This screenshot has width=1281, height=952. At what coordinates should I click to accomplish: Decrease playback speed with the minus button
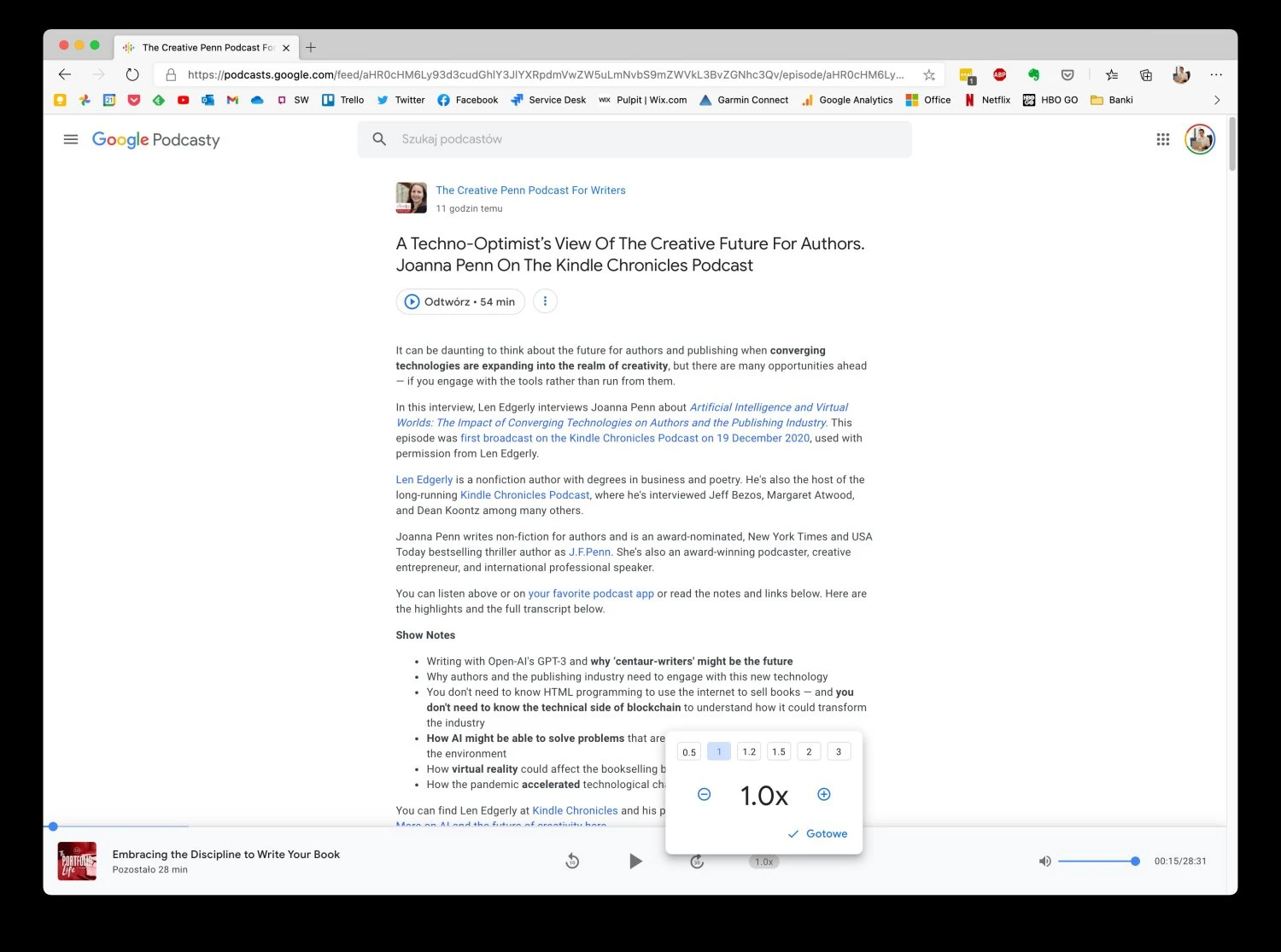[x=704, y=795]
